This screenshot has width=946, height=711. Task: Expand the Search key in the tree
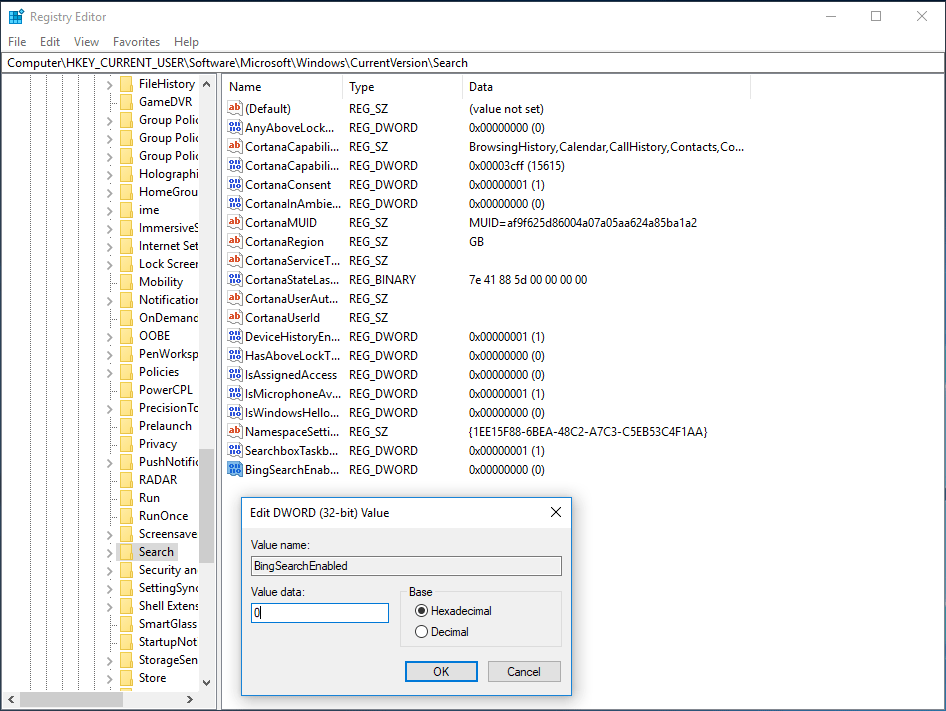(x=110, y=552)
